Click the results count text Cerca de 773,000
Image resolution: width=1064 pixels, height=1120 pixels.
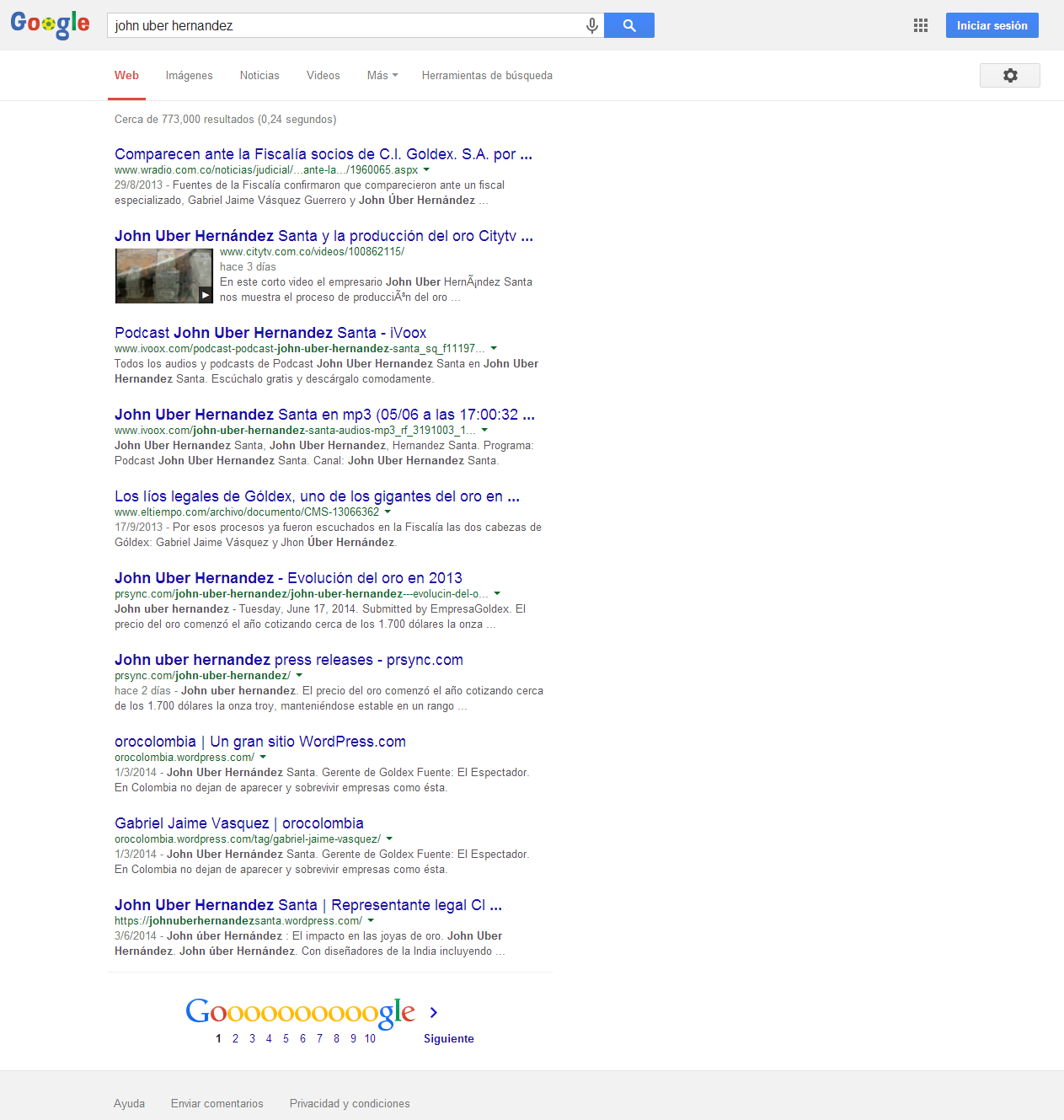click(x=226, y=119)
